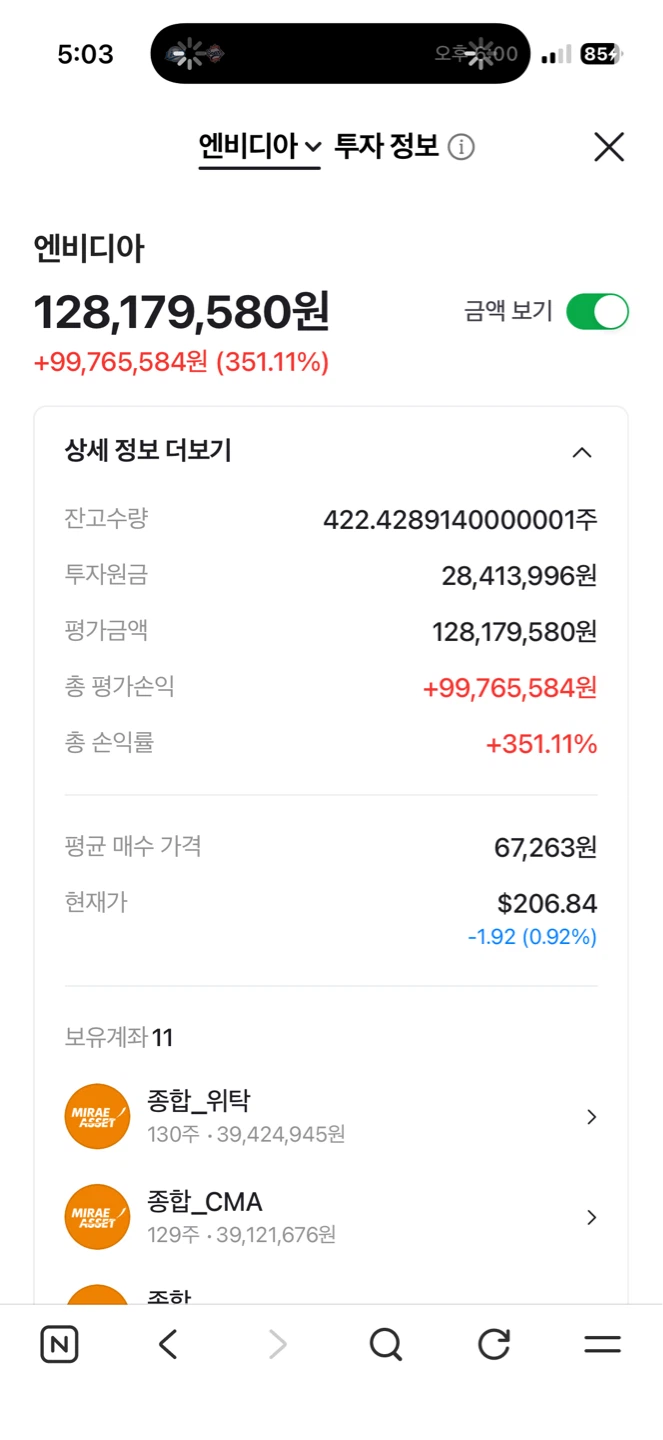663x1440 pixels.
Task: Tap the browser forward arrow
Action: click(277, 1344)
